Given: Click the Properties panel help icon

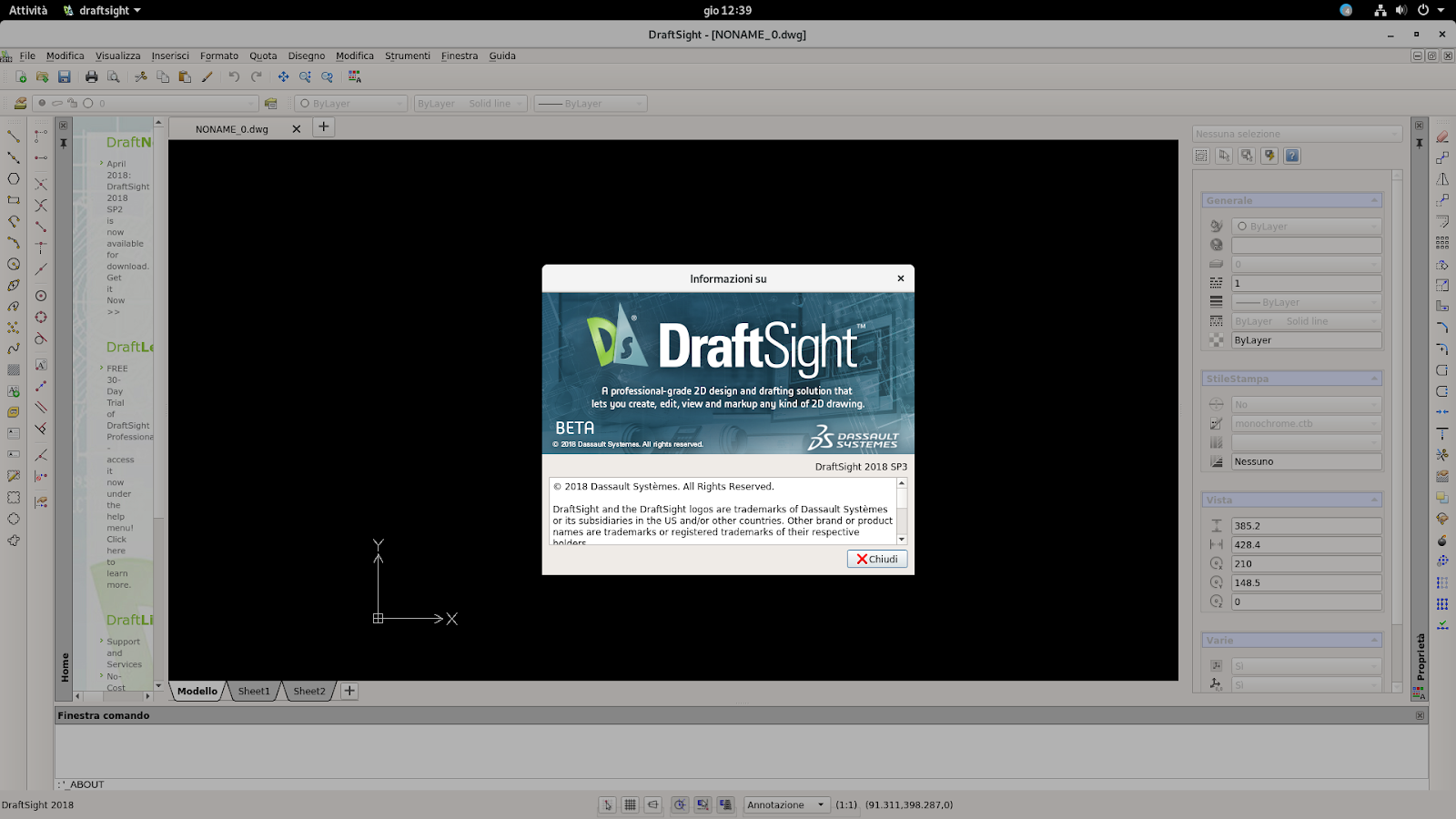Looking at the screenshot, I should click(x=1292, y=156).
